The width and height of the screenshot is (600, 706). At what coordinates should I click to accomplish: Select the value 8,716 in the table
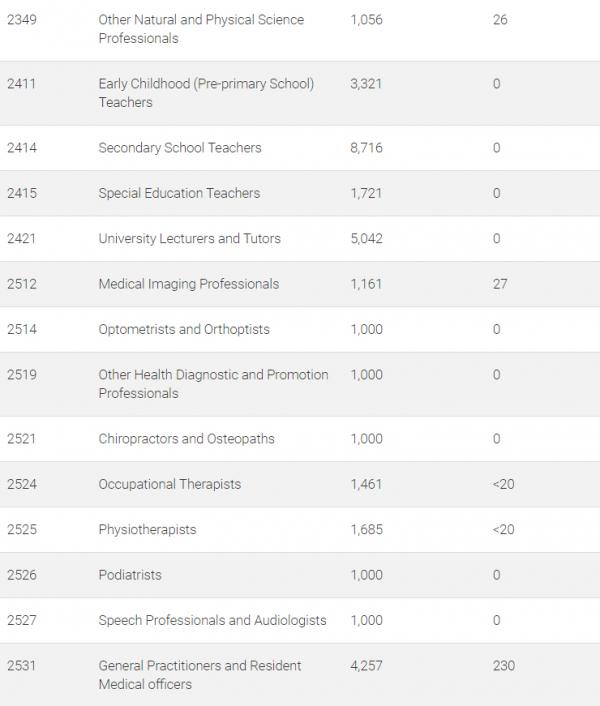[x=367, y=148]
